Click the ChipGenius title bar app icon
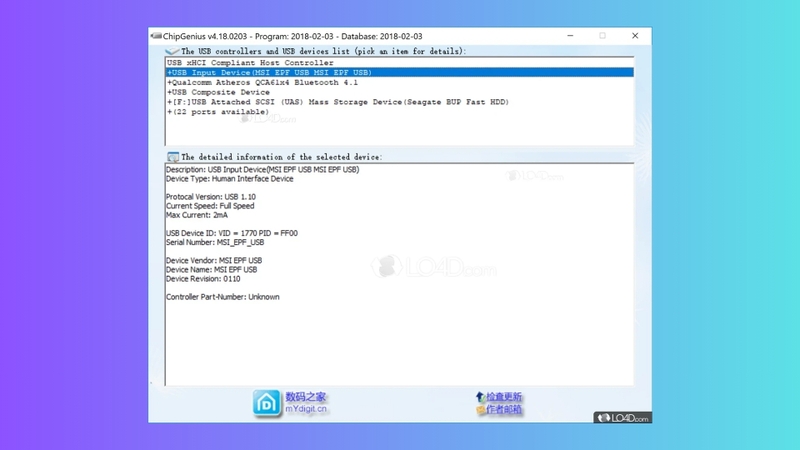This screenshot has height=450, width=800. (156, 36)
